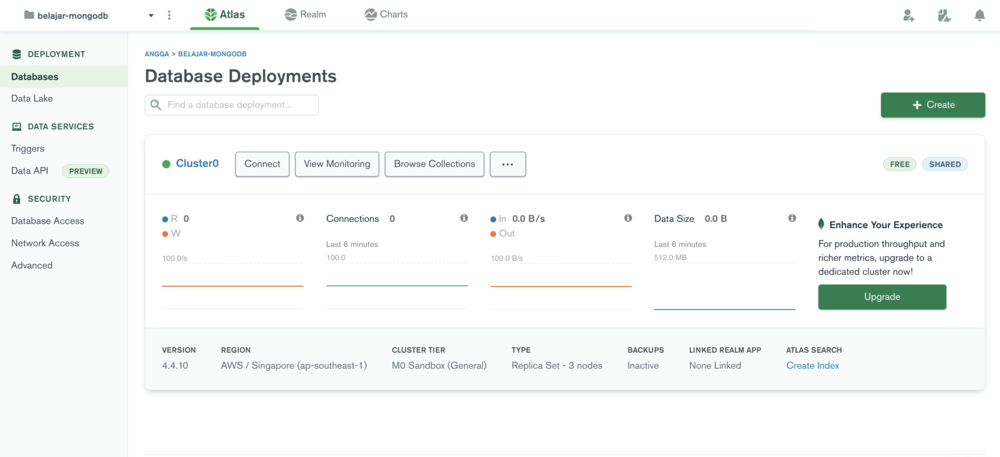
Task: Click the Backups status Inactive
Action: pos(643,366)
